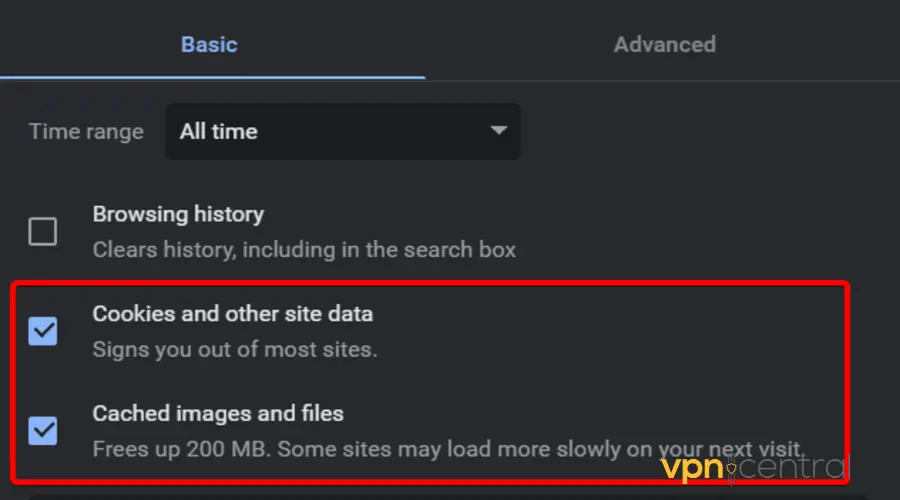Uncheck Cached images and files checkbox

[x=43, y=431]
